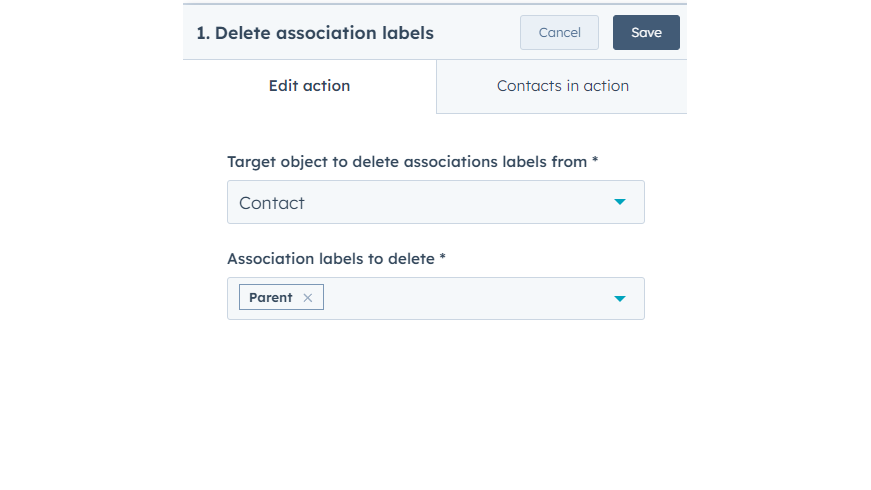Save the delete association labels action
871x490 pixels.
point(646,33)
